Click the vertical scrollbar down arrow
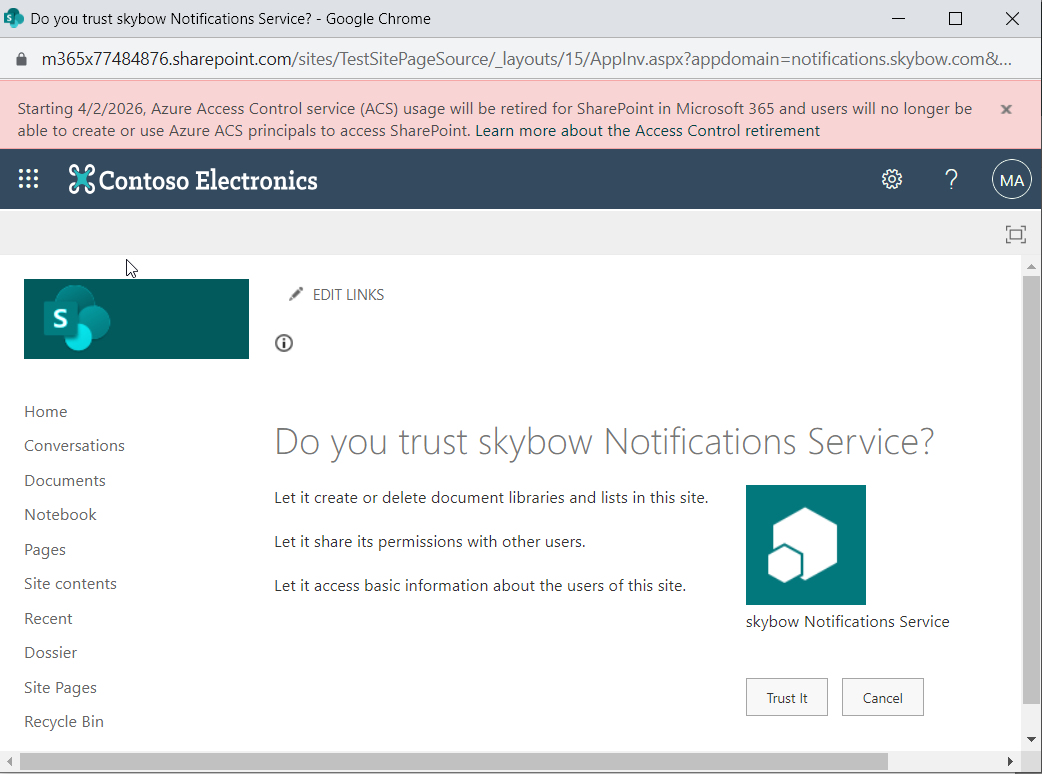 (1032, 739)
